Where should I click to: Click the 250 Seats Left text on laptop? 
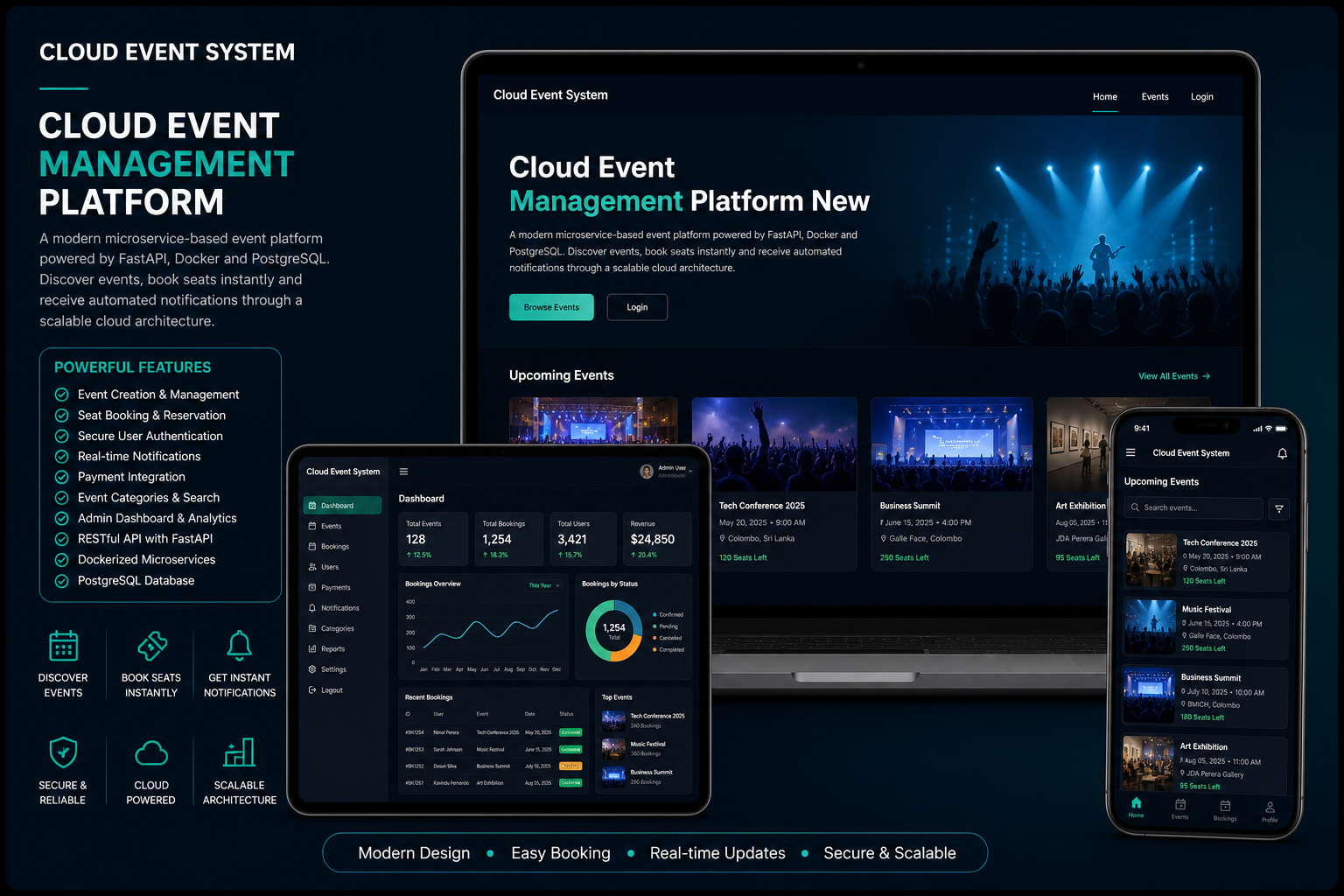tap(904, 557)
